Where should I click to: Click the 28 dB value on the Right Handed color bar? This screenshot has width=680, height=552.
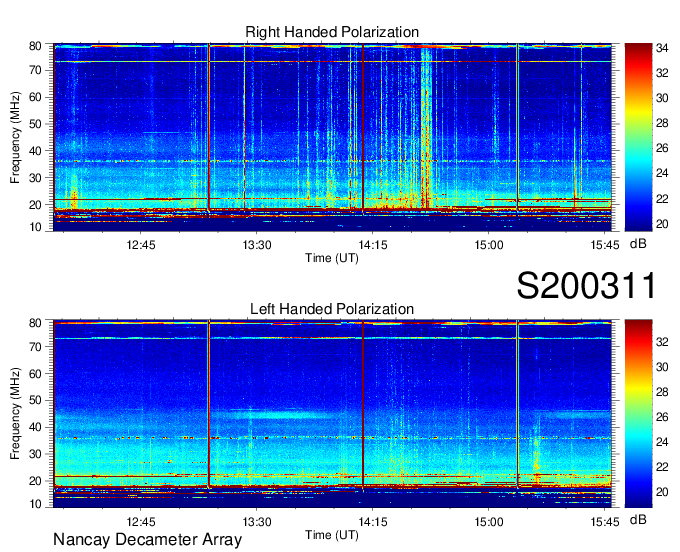click(662, 123)
